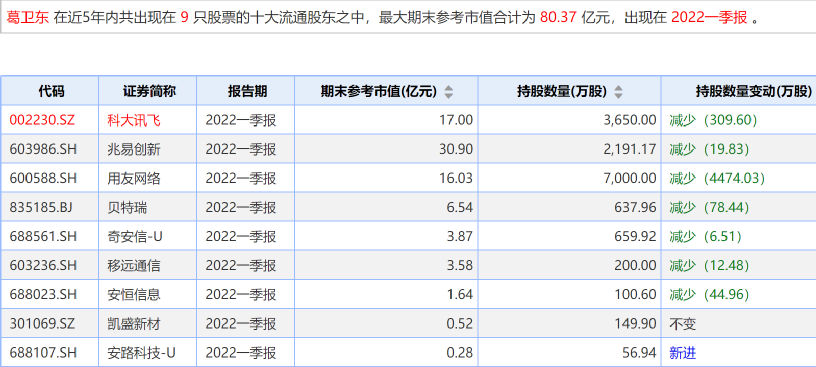This screenshot has height=367, width=816.
Task: Click 减少 (12.48) change for 移远通信
Action: tap(709, 265)
